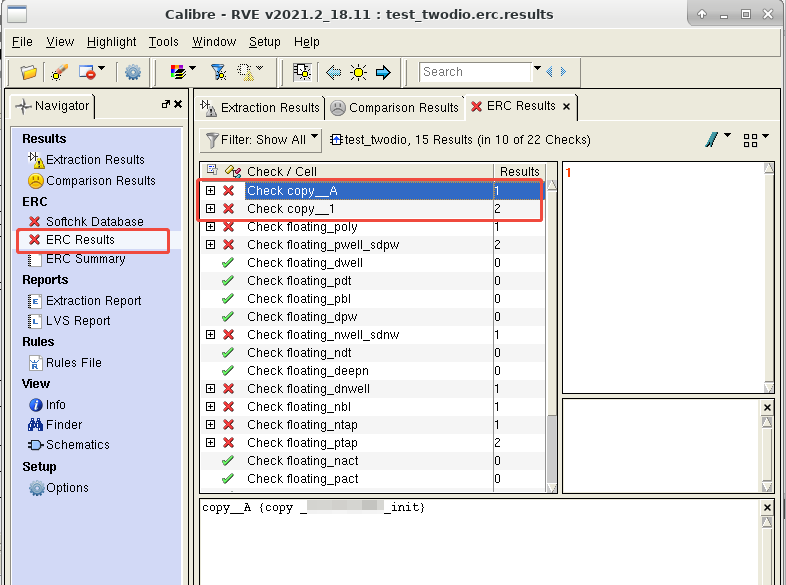Open the File menu

(x=22, y=42)
